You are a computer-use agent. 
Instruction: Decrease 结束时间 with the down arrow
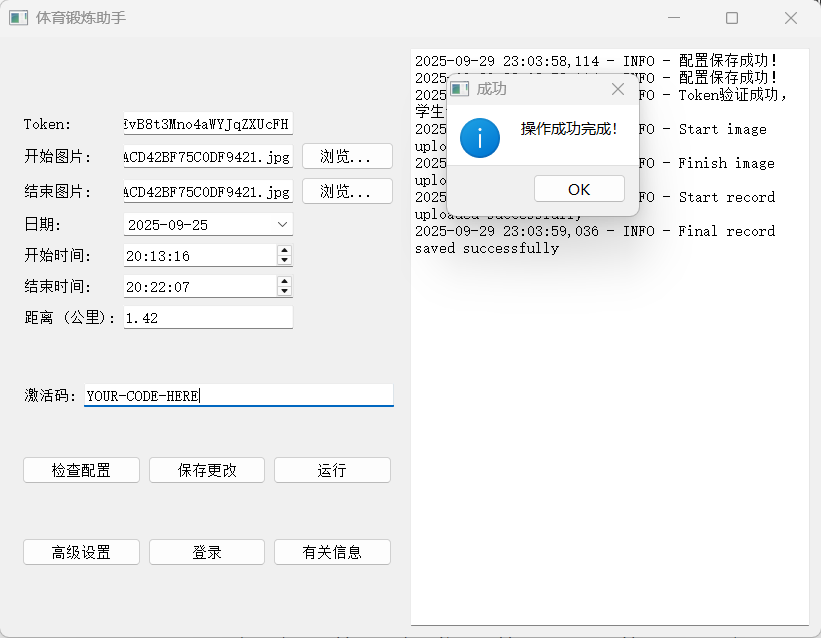pyautogui.click(x=284, y=292)
